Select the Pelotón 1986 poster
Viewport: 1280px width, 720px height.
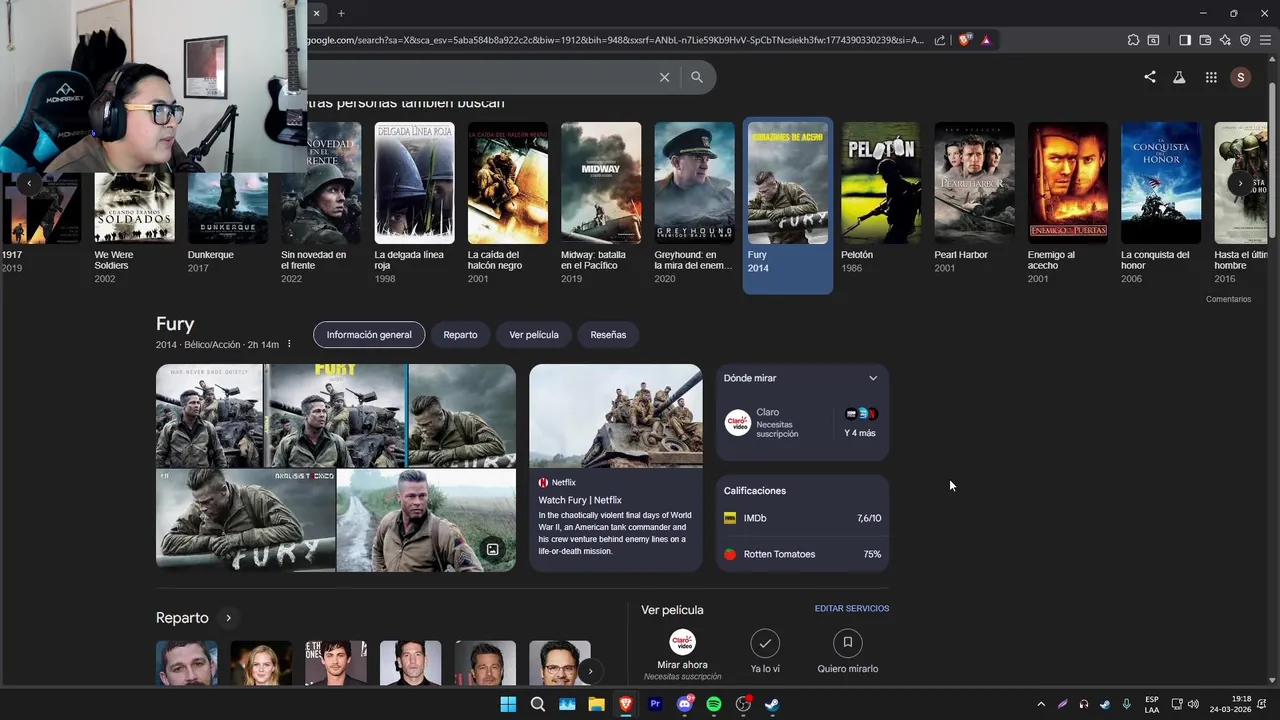point(881,183)
